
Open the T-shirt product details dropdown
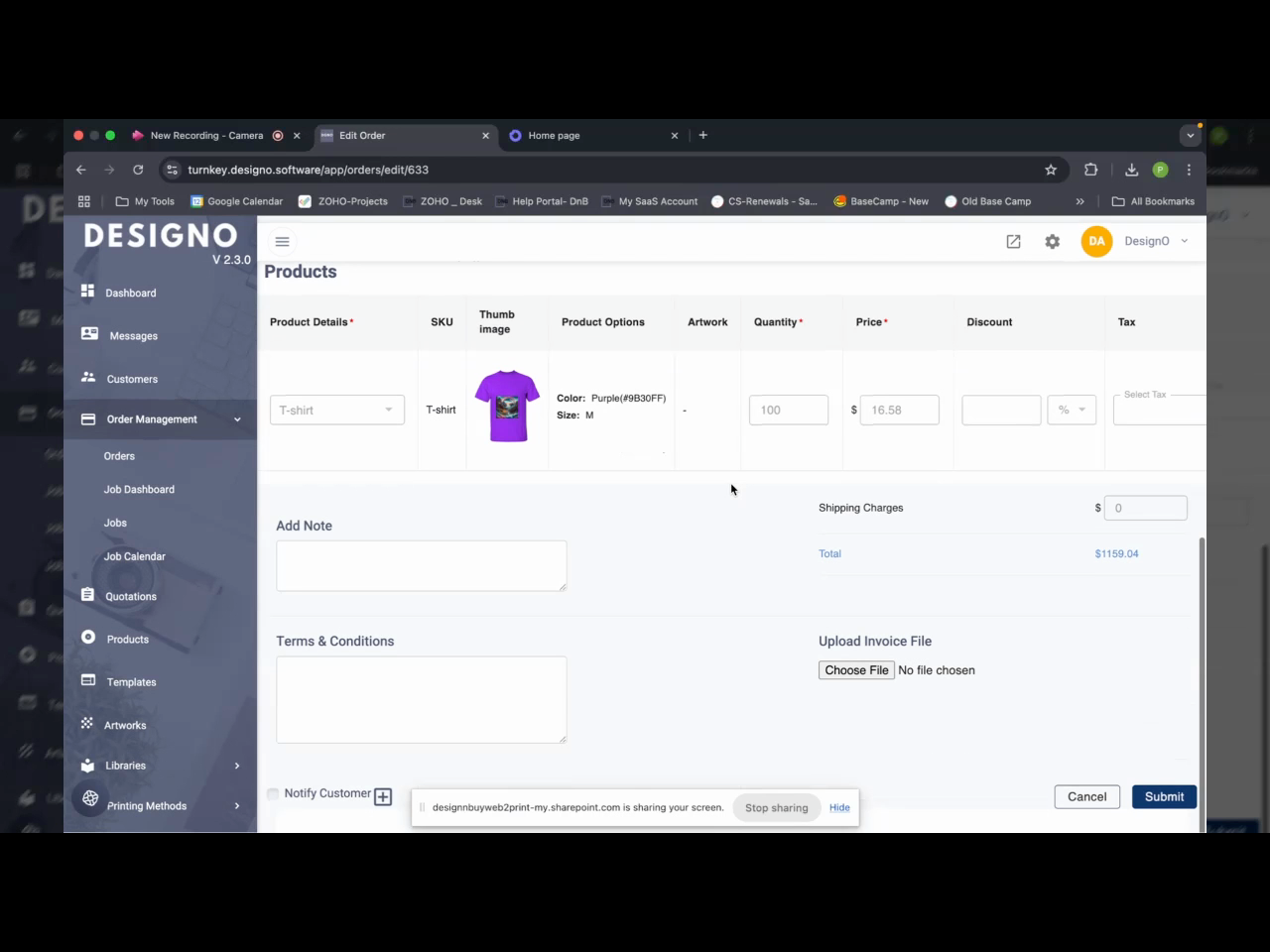point(337,410)
